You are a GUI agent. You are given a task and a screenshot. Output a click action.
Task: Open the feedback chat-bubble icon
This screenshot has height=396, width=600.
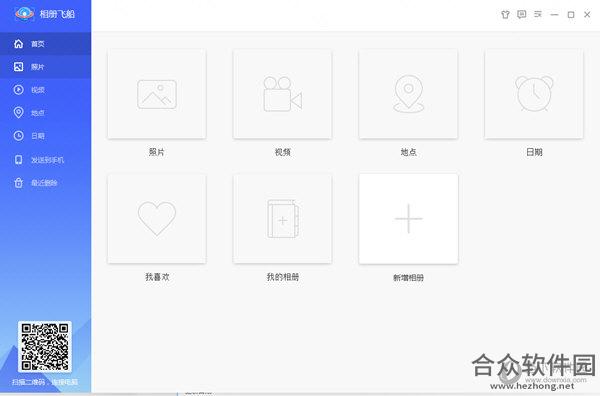tap(522, 15)
